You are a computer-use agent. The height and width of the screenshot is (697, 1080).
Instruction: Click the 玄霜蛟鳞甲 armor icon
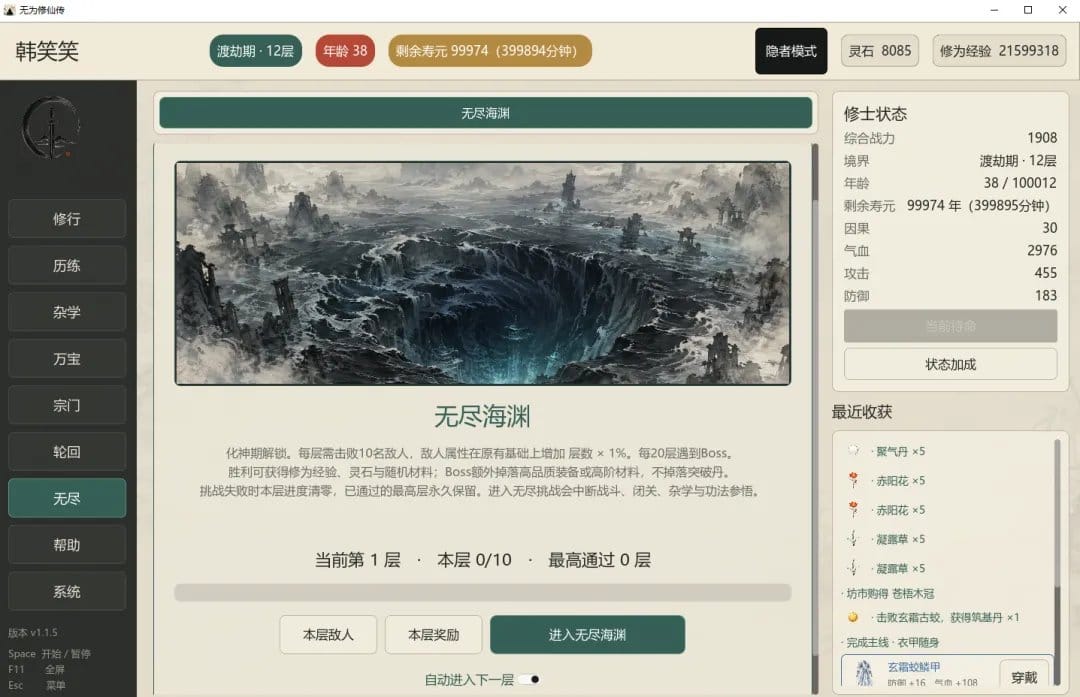point(864,672)
